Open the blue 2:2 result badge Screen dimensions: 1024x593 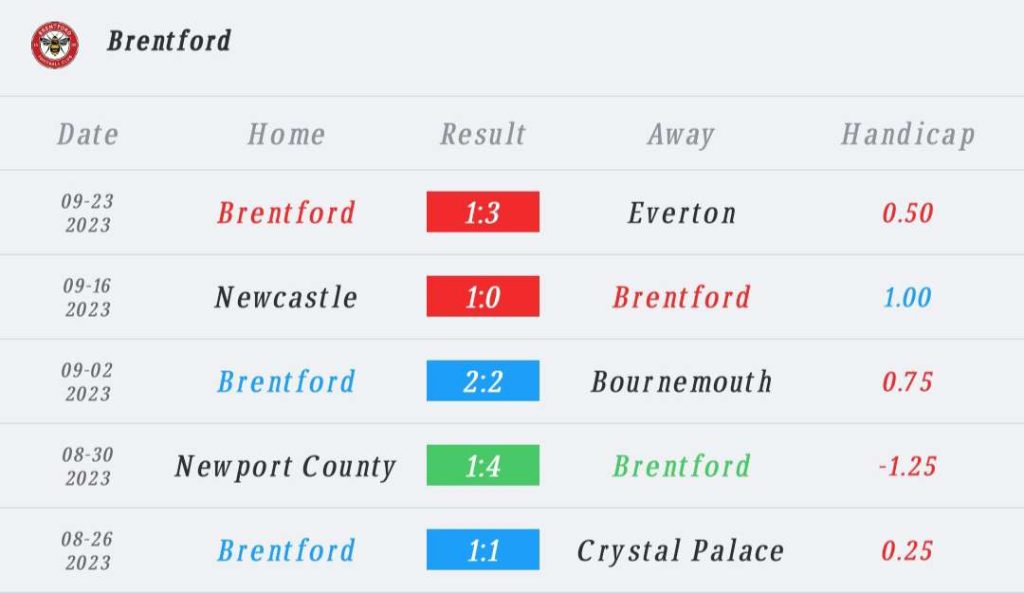(483, 381)
